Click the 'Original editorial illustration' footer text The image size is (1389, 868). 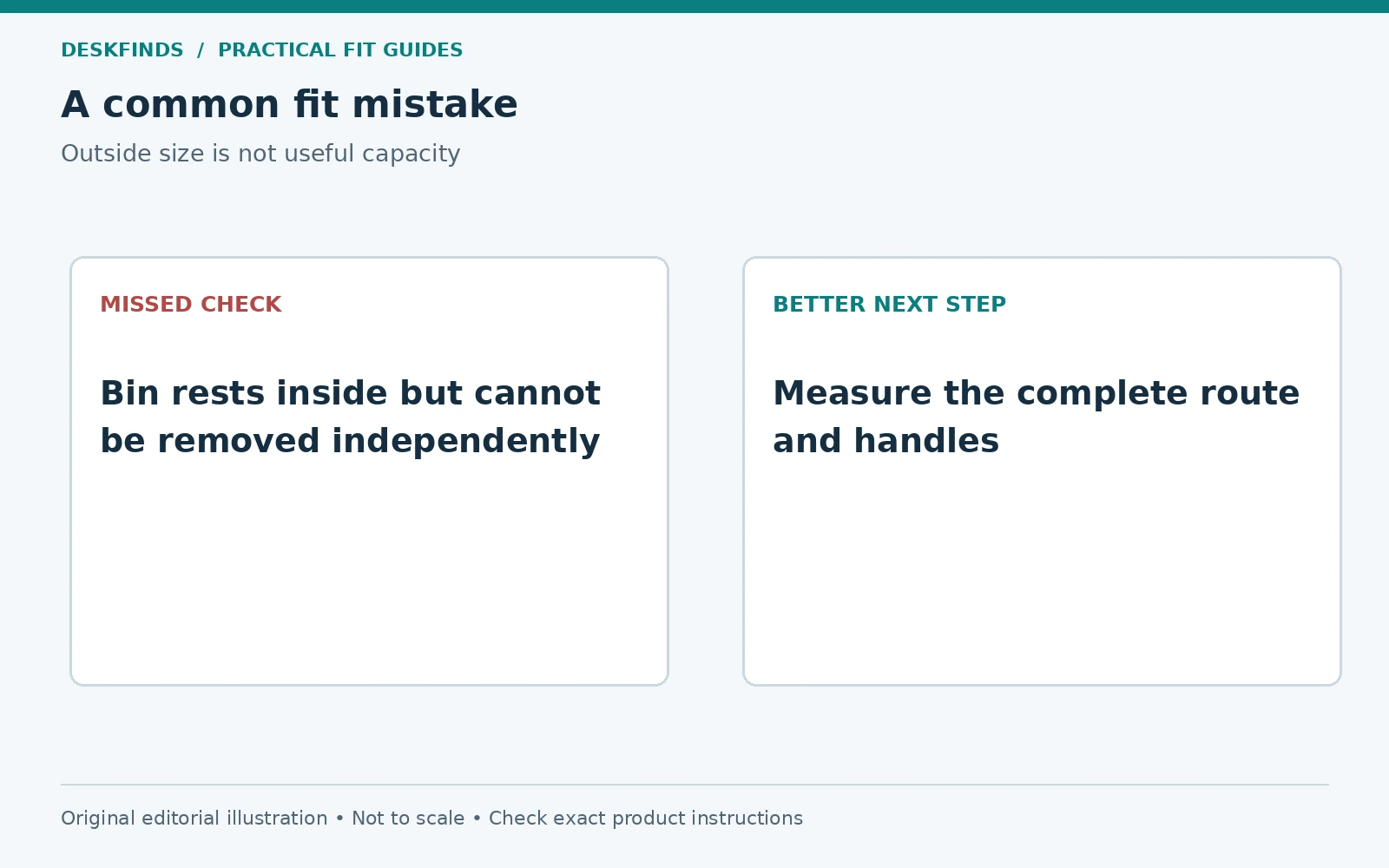click(194, 819)
